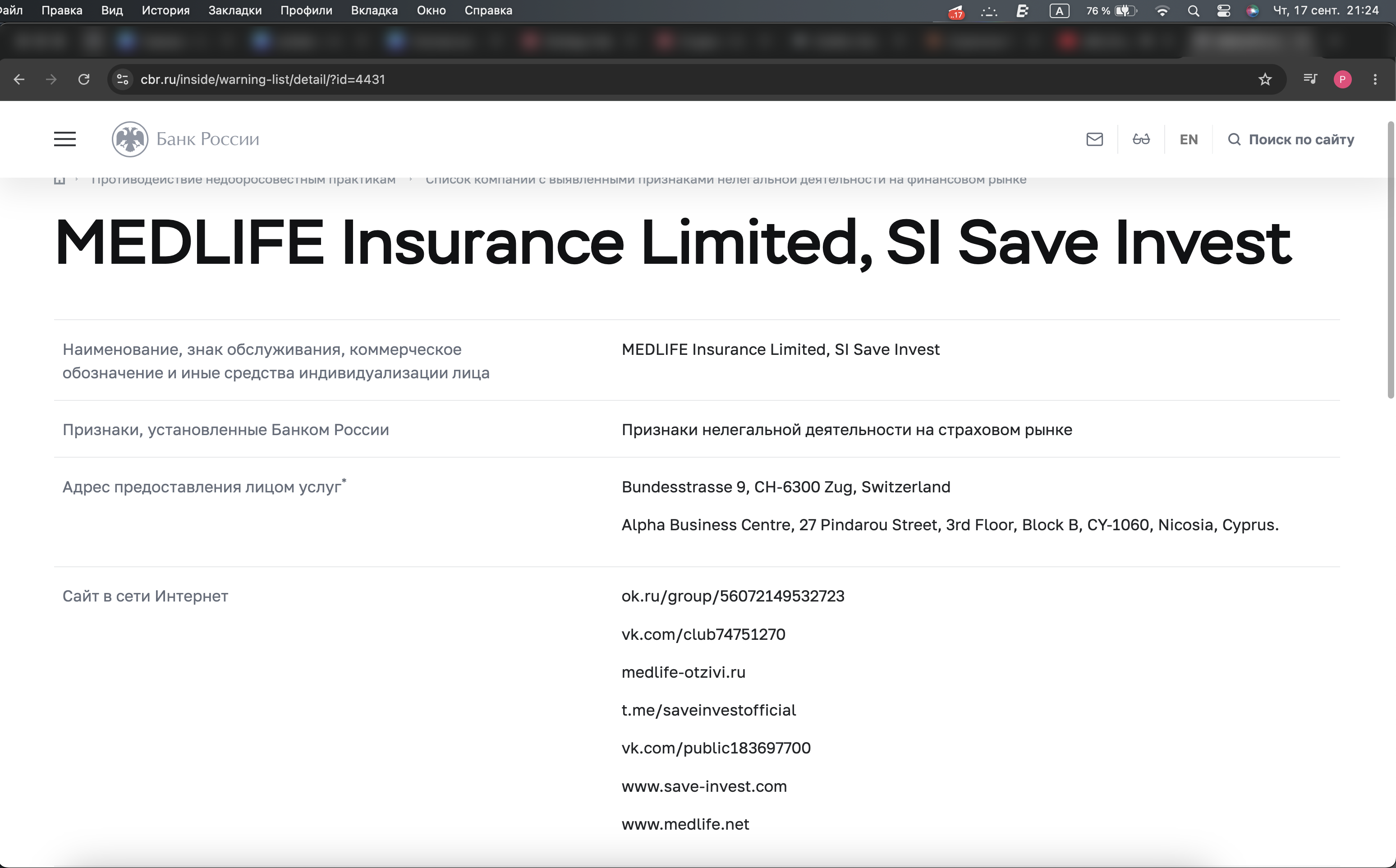The width and height of the screenshot is (1396, 868).
Task: Click the Siri icon in menu bar
Action: click(1253, 11)
